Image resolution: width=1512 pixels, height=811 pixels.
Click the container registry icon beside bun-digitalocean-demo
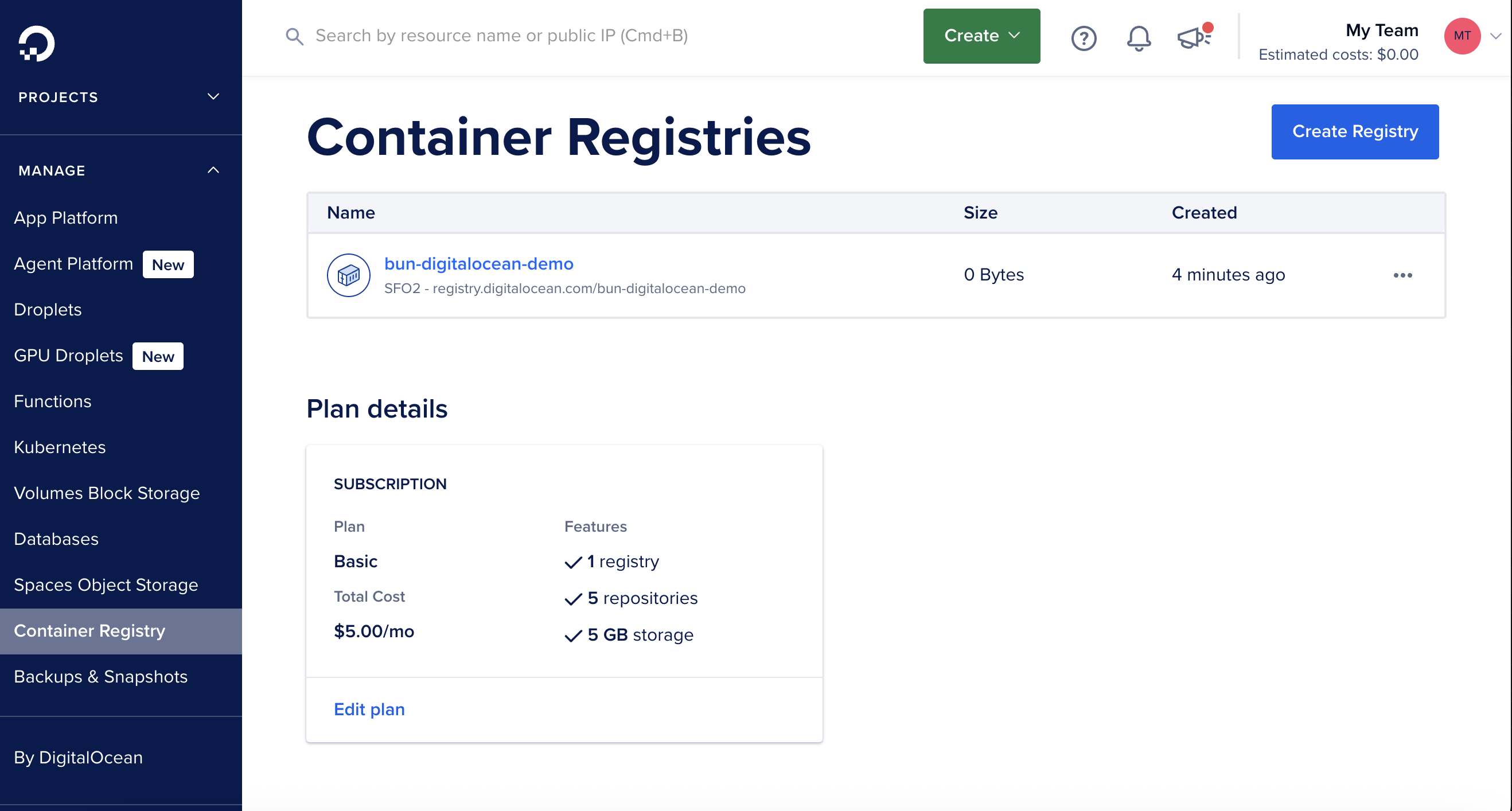coord(348,274)
